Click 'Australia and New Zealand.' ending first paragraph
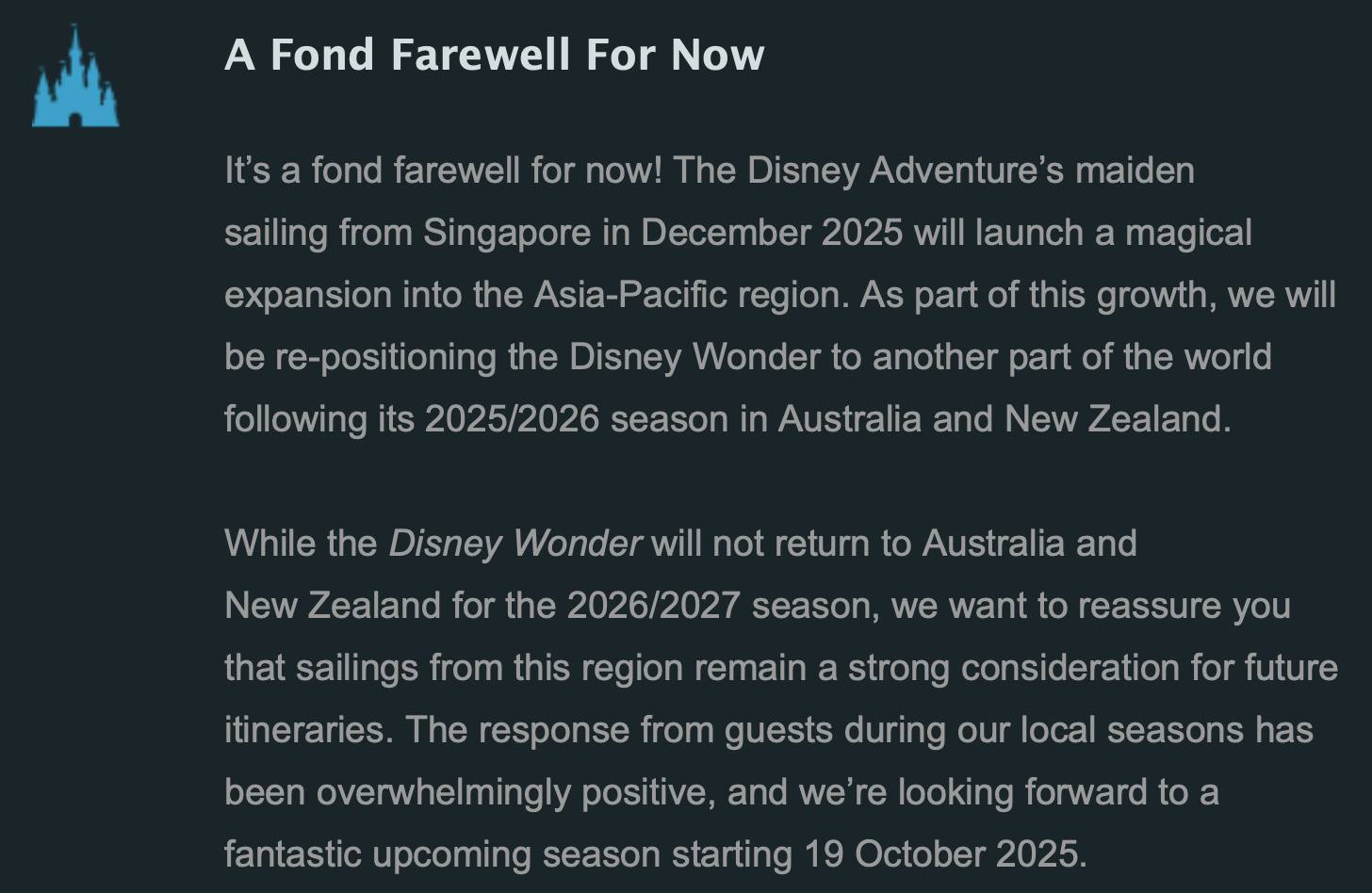The height and width of the screenshot is (893, 1372). 1004,419
